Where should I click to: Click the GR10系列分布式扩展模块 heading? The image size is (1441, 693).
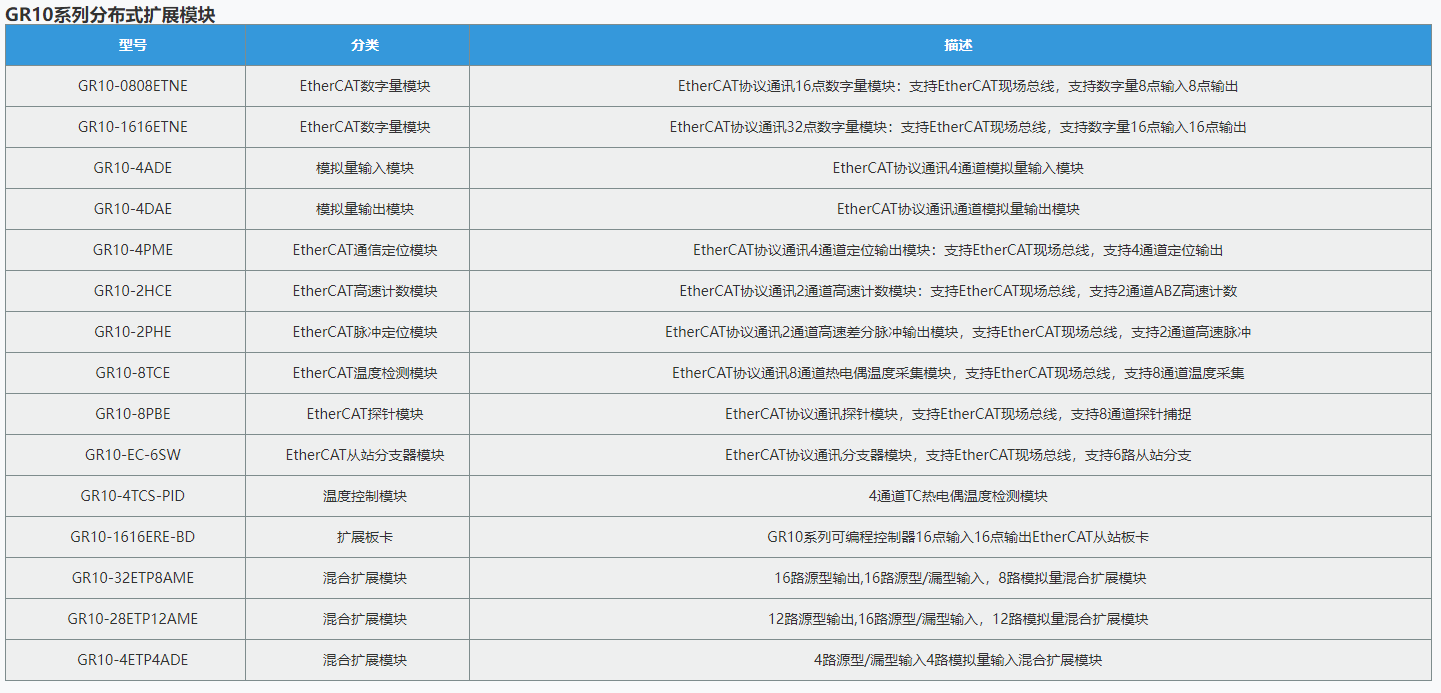[110, 14]
